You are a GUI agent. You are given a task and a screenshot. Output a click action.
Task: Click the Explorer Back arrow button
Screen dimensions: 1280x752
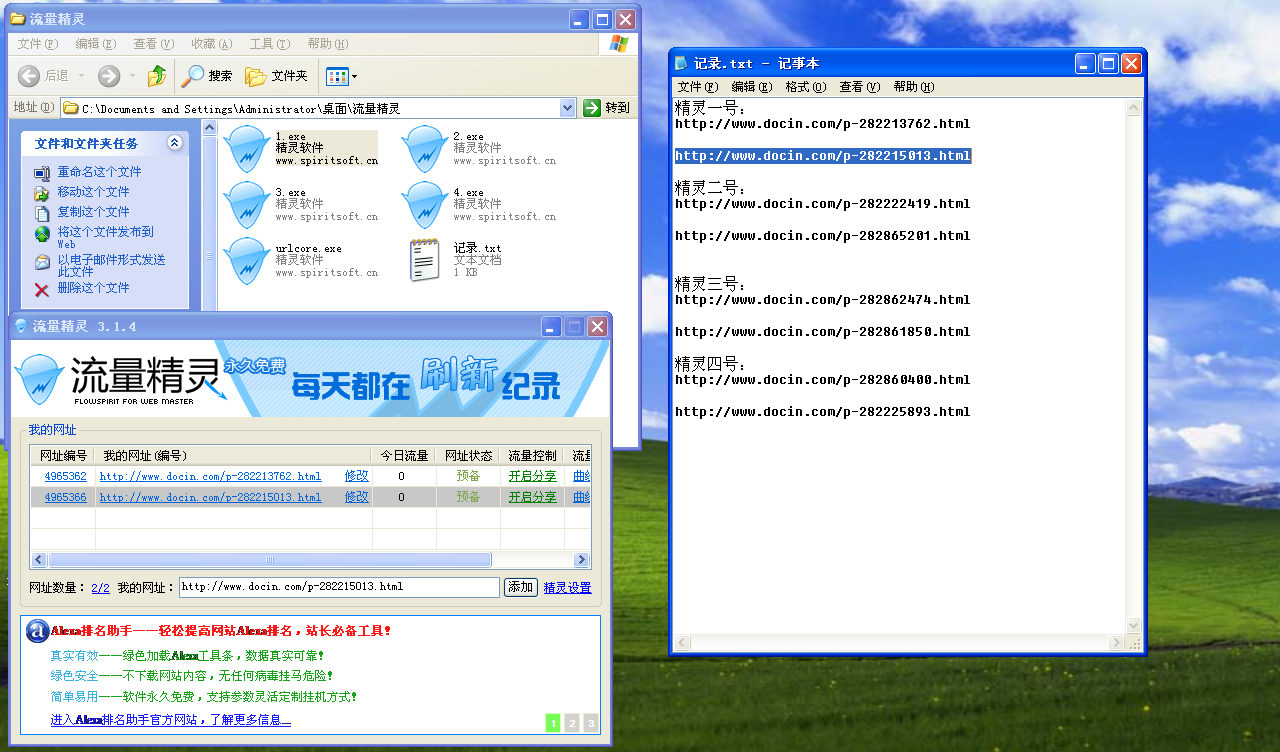point(30,76)
